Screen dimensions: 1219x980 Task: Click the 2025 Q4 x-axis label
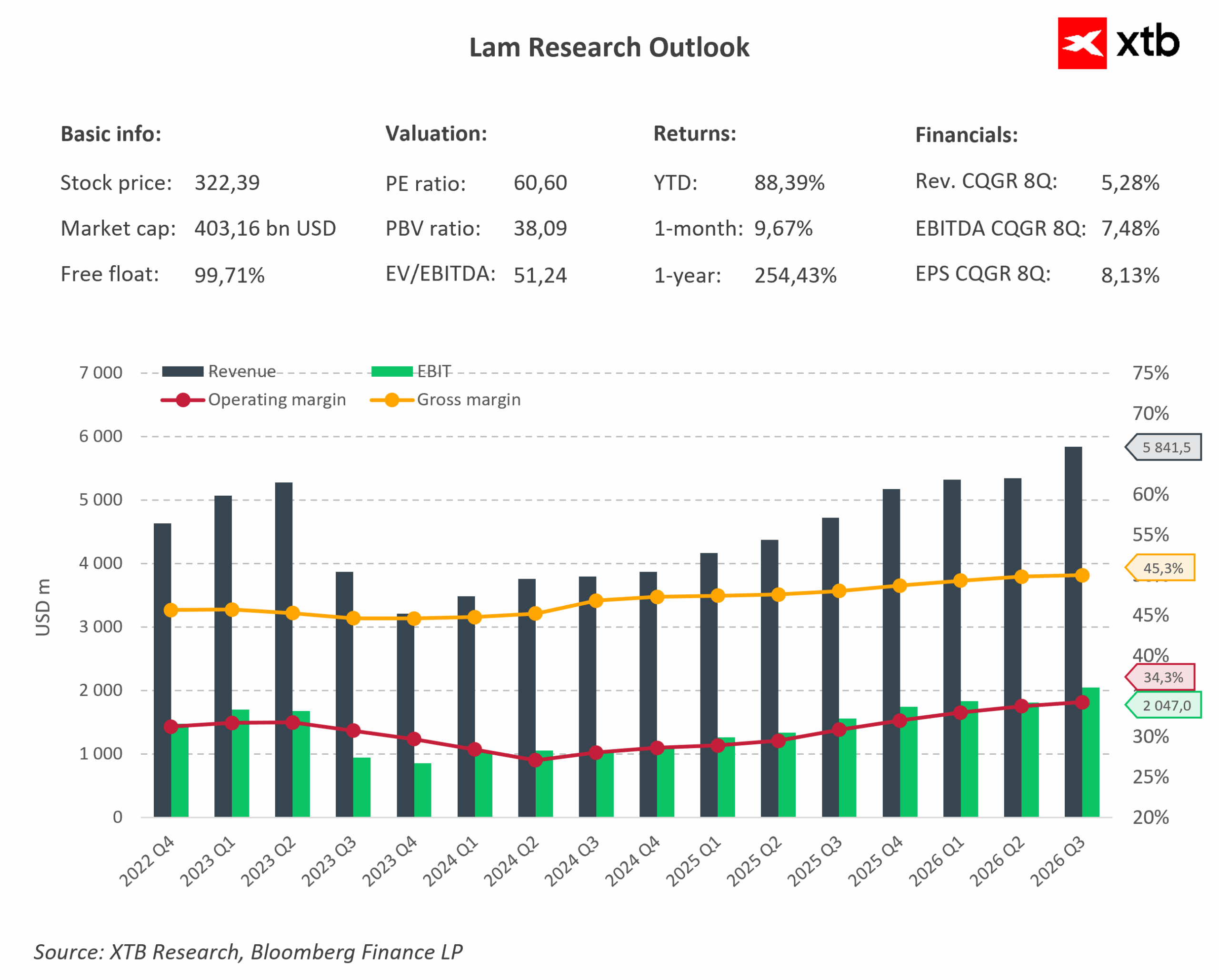coord(876,861)
